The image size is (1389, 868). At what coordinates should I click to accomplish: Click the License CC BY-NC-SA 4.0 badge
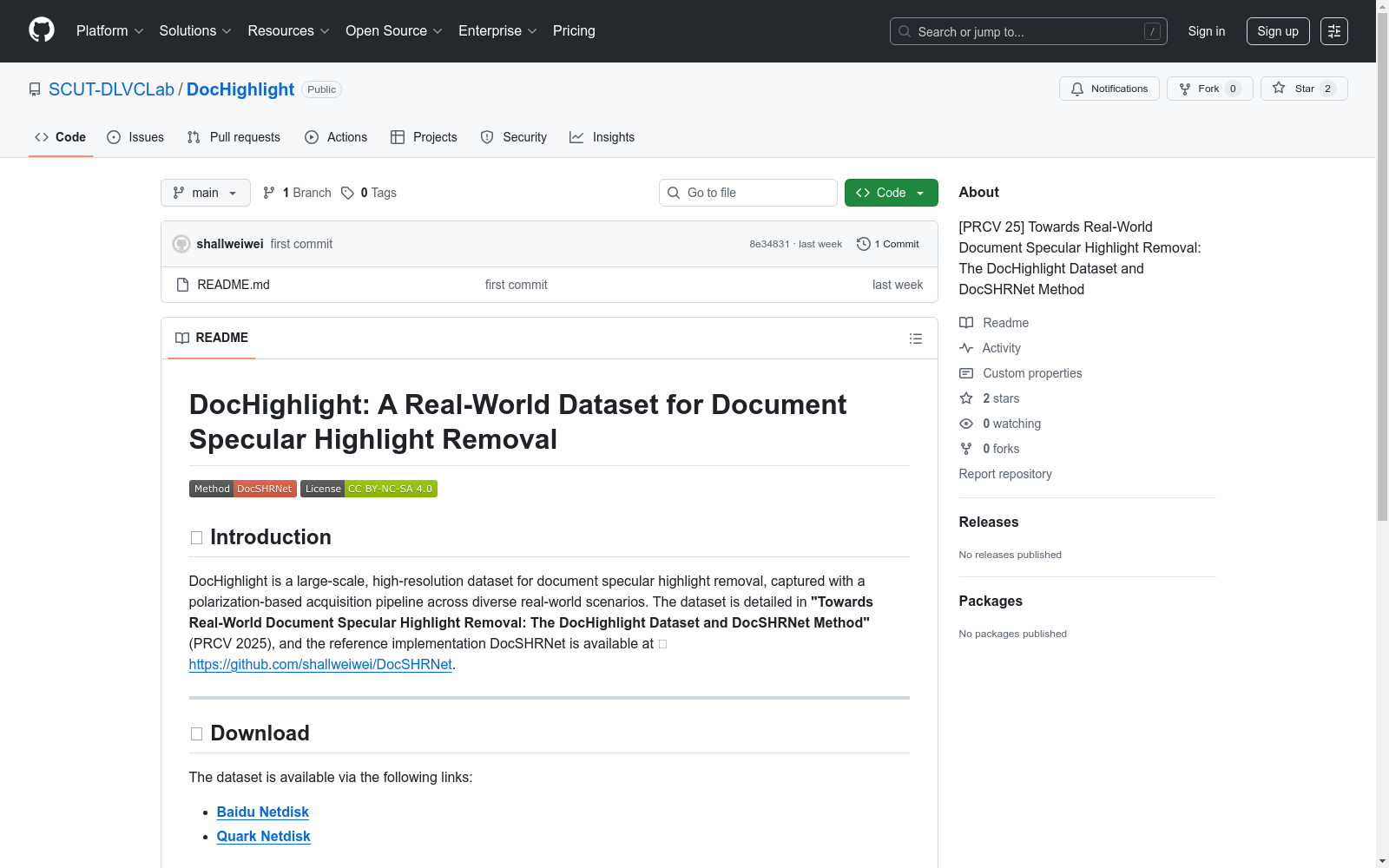click(369, 489)
